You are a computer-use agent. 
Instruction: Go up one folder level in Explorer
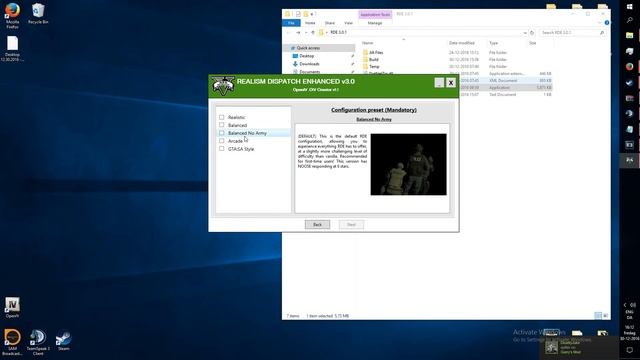(x=313, y=32)
